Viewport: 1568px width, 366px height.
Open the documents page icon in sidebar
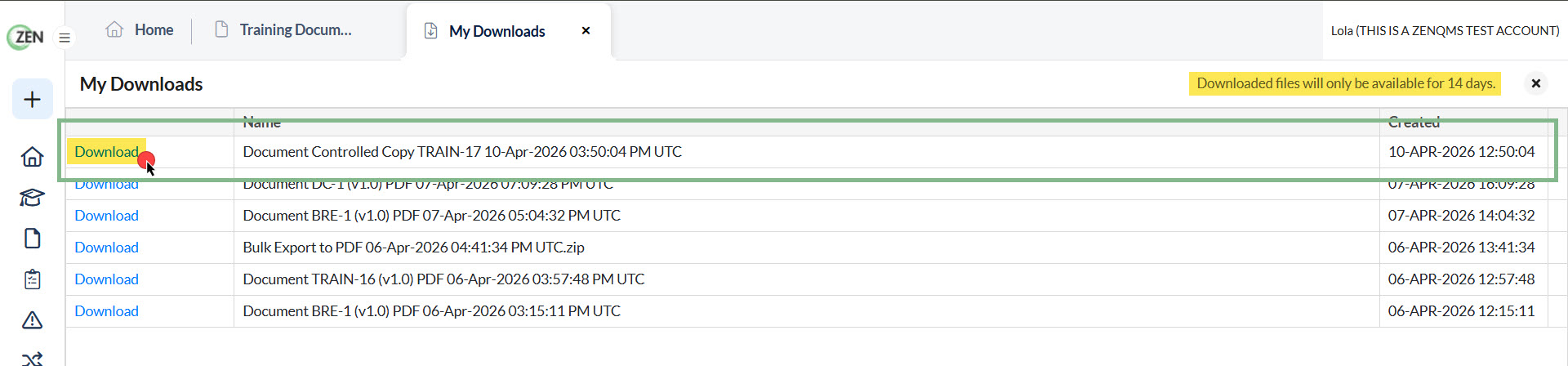(33, 238)
